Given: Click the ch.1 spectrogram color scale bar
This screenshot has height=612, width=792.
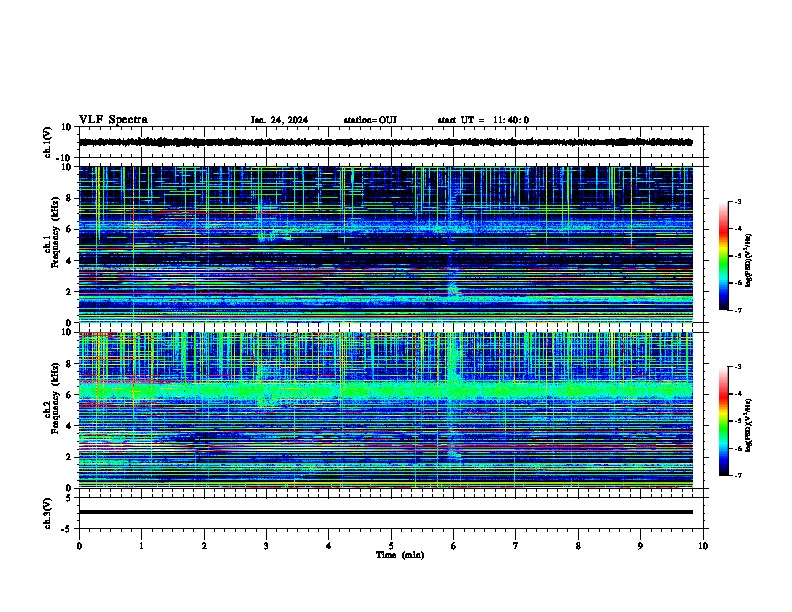Looking at the screenshot, I should pos(723,256).
